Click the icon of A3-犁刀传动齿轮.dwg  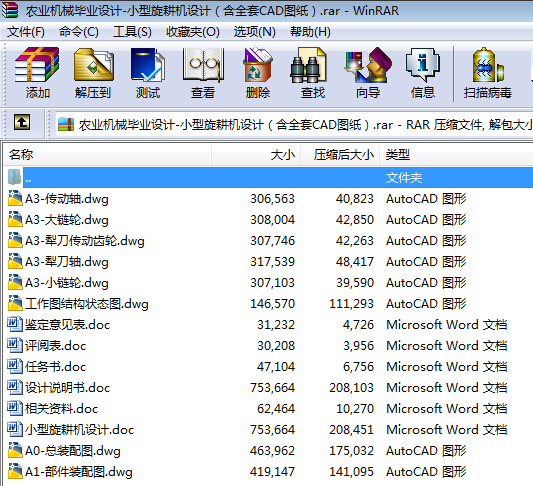15,240
